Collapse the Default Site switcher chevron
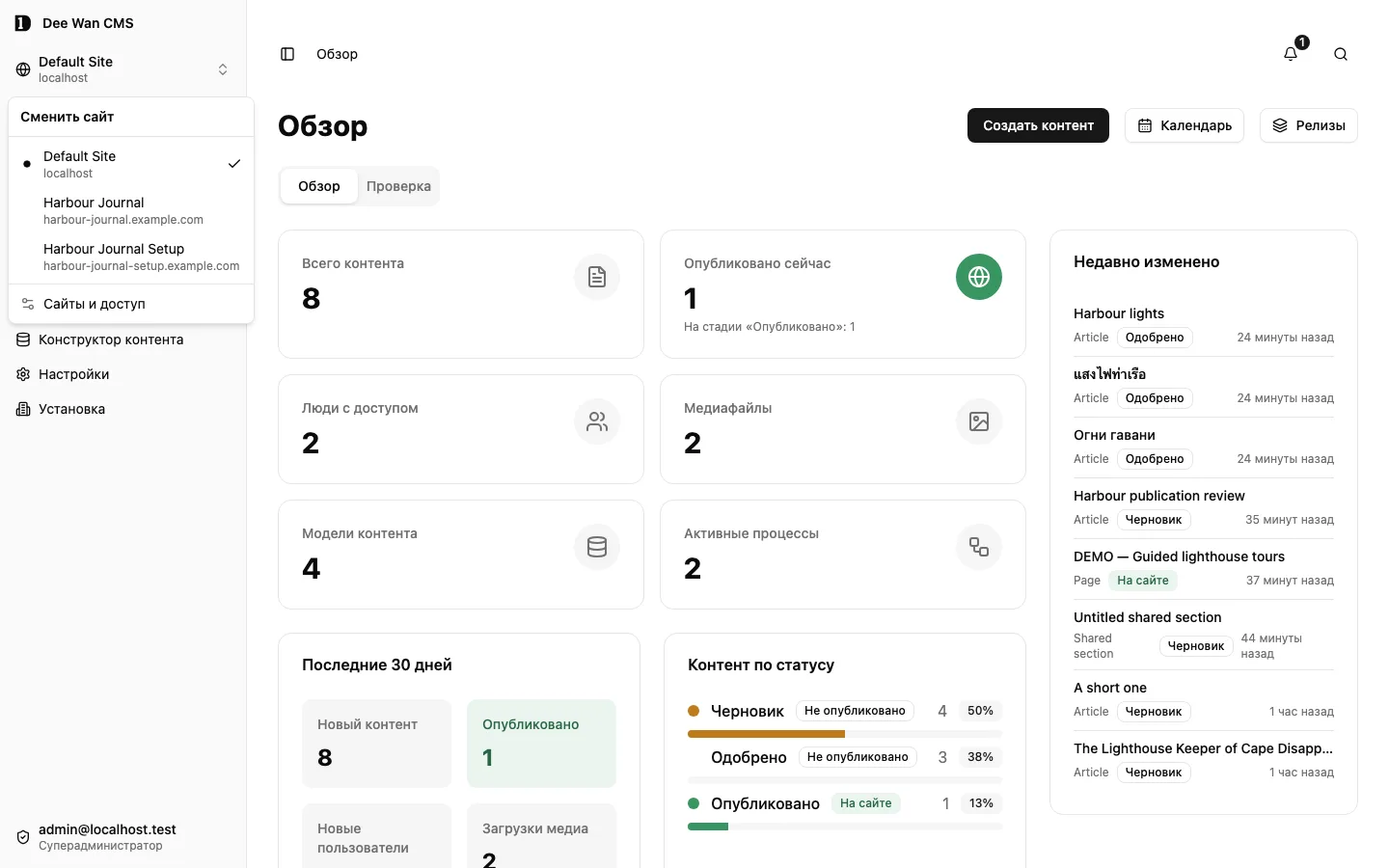This screenshot has width=1389, height=868. click(x=223, y=69)
